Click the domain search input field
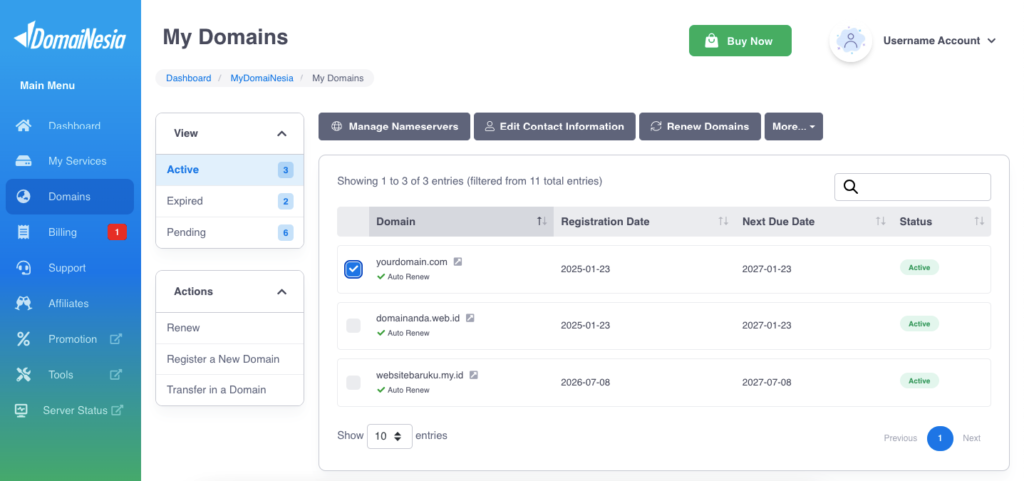The height and width of the screenshot is (481, 1024). [912, 187]
